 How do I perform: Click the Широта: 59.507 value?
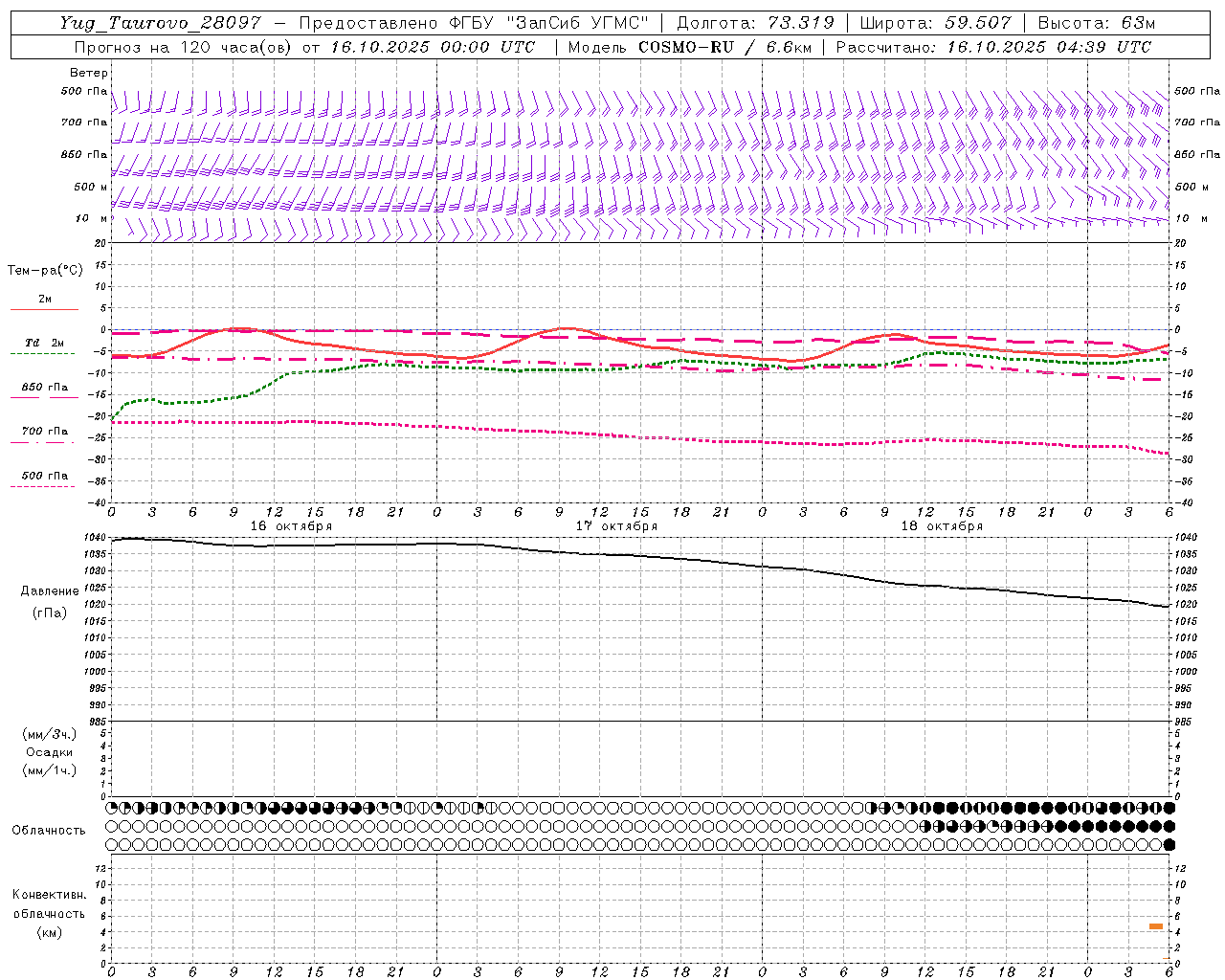point(936,23)
